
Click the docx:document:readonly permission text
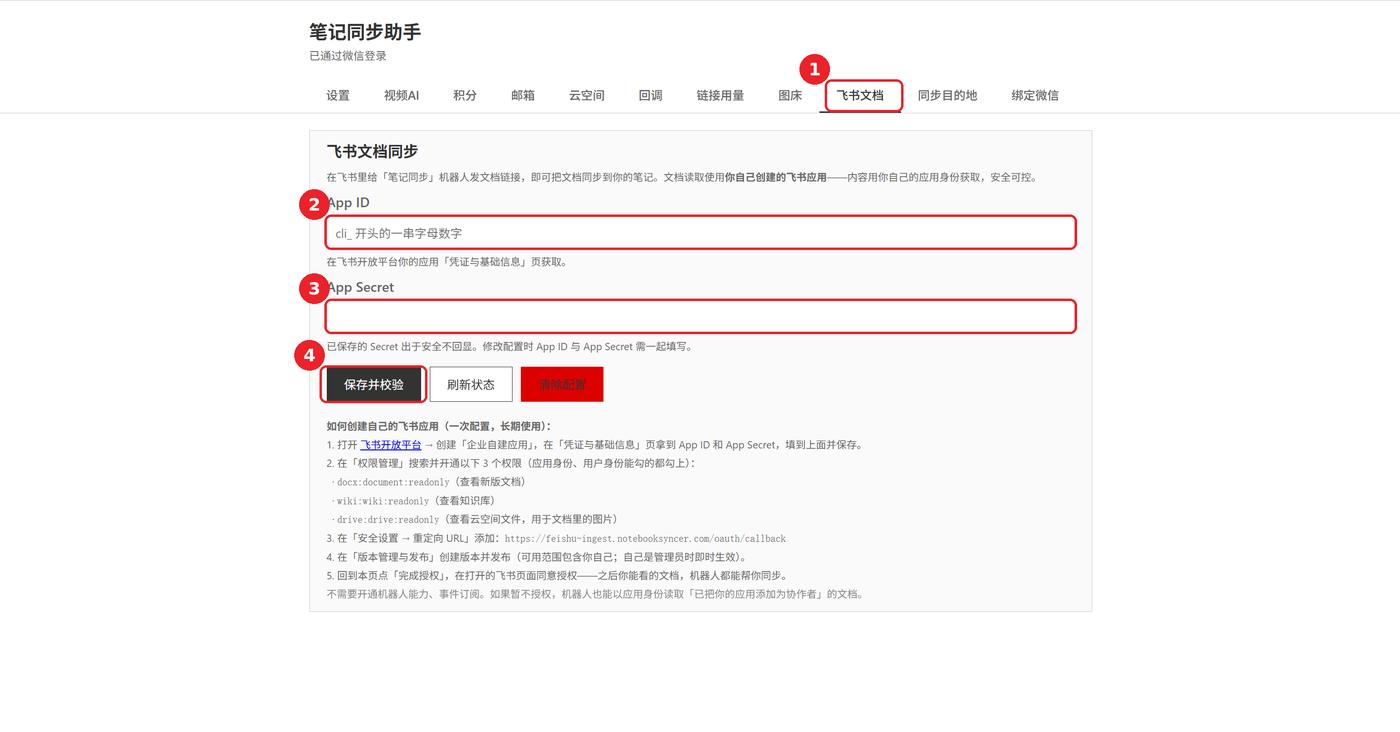coord(393,482)
